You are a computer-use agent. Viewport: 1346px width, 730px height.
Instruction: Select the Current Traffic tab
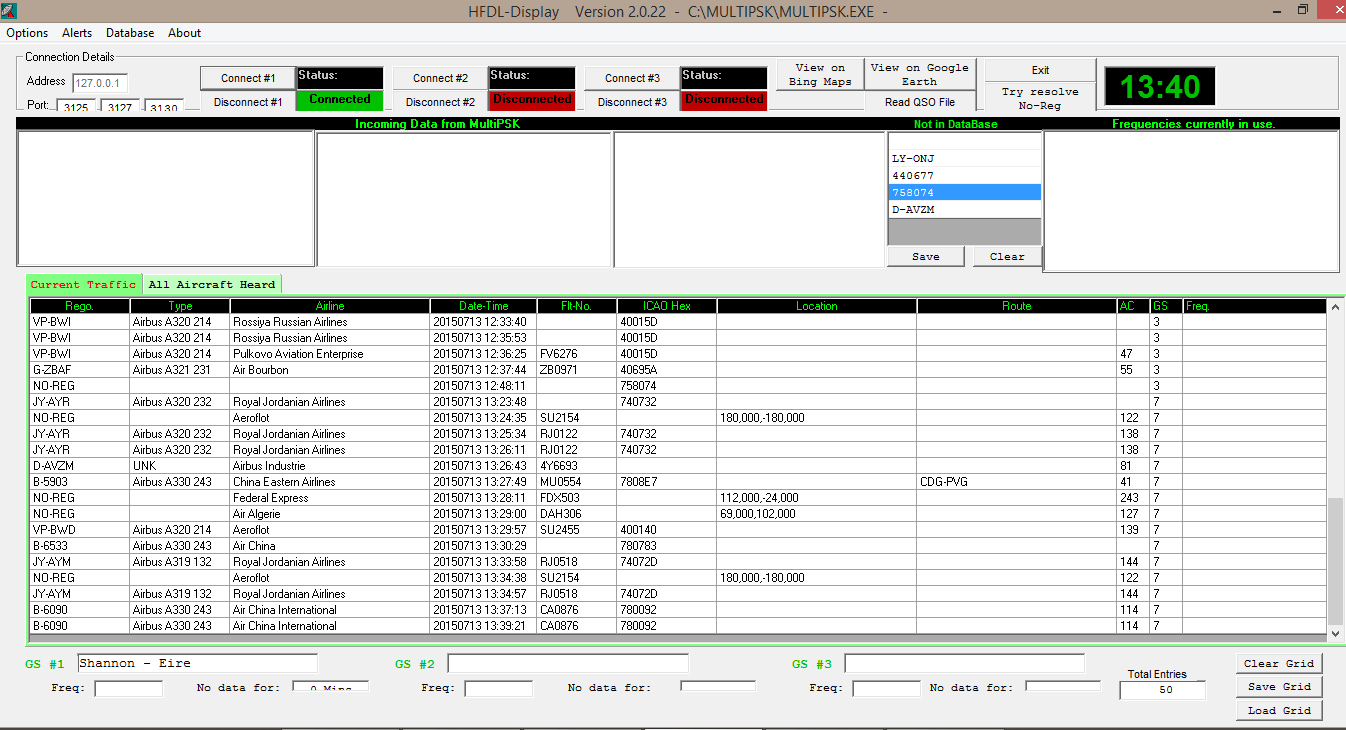tap(83, 284)
